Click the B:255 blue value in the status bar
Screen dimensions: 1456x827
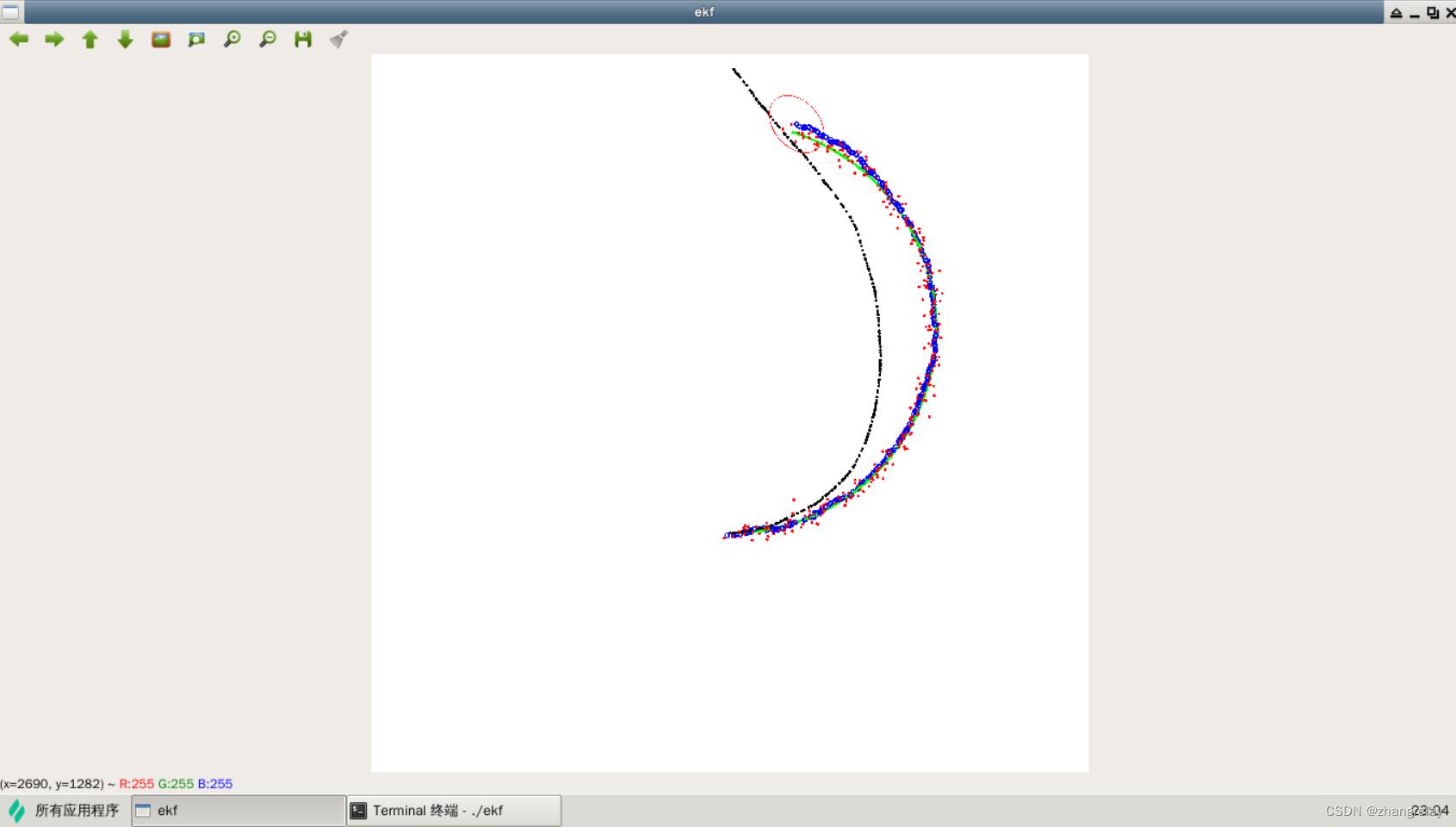[215, 784]
